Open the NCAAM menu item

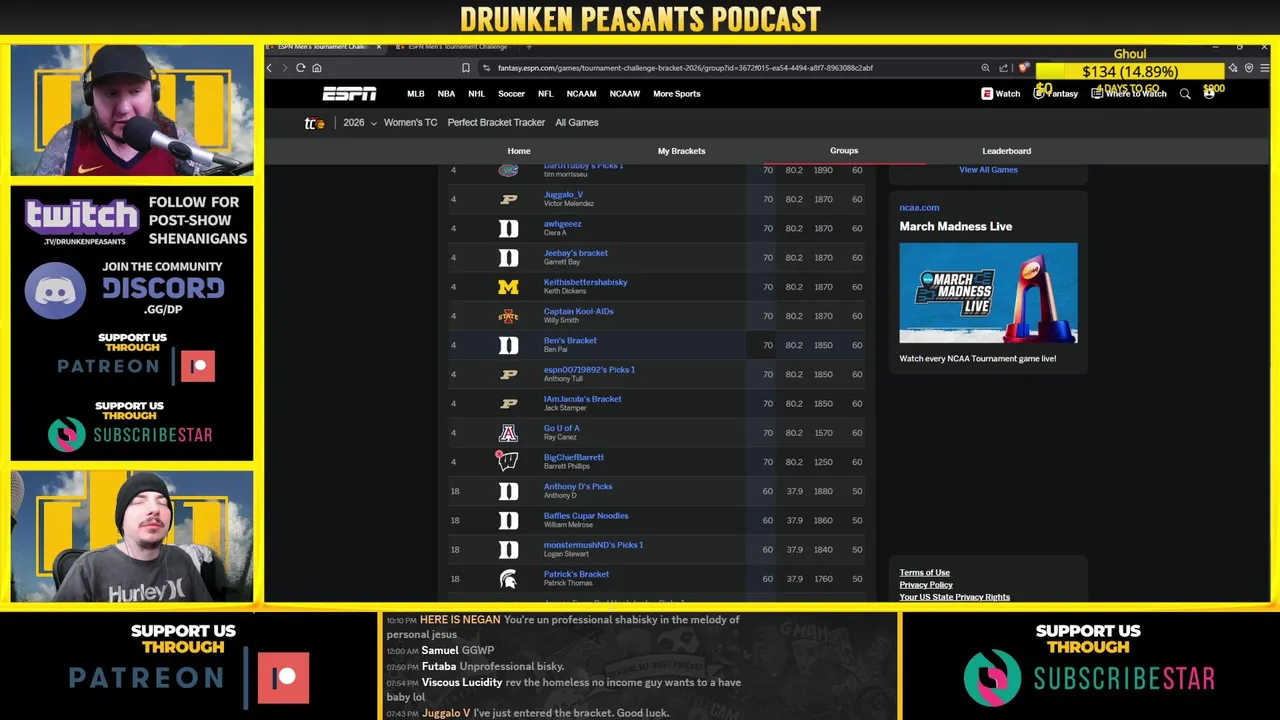(x=581, y=94)
